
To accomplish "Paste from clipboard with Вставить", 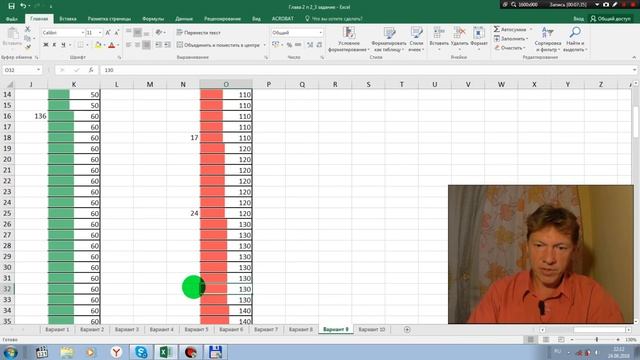I will [12, 37].
